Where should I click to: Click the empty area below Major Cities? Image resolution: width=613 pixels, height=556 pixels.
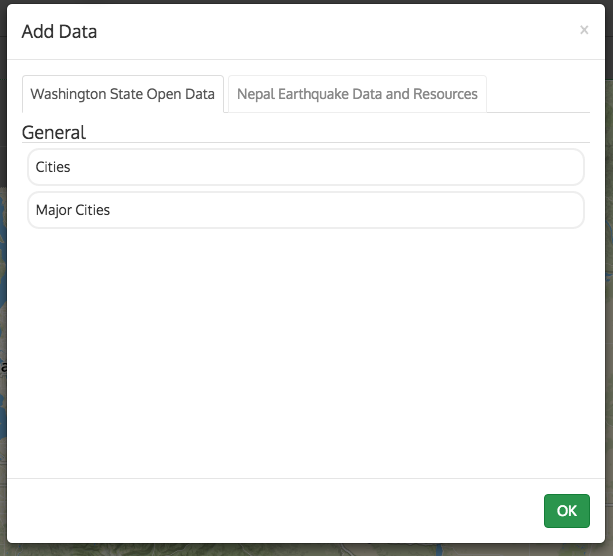(x=305, y=350)
